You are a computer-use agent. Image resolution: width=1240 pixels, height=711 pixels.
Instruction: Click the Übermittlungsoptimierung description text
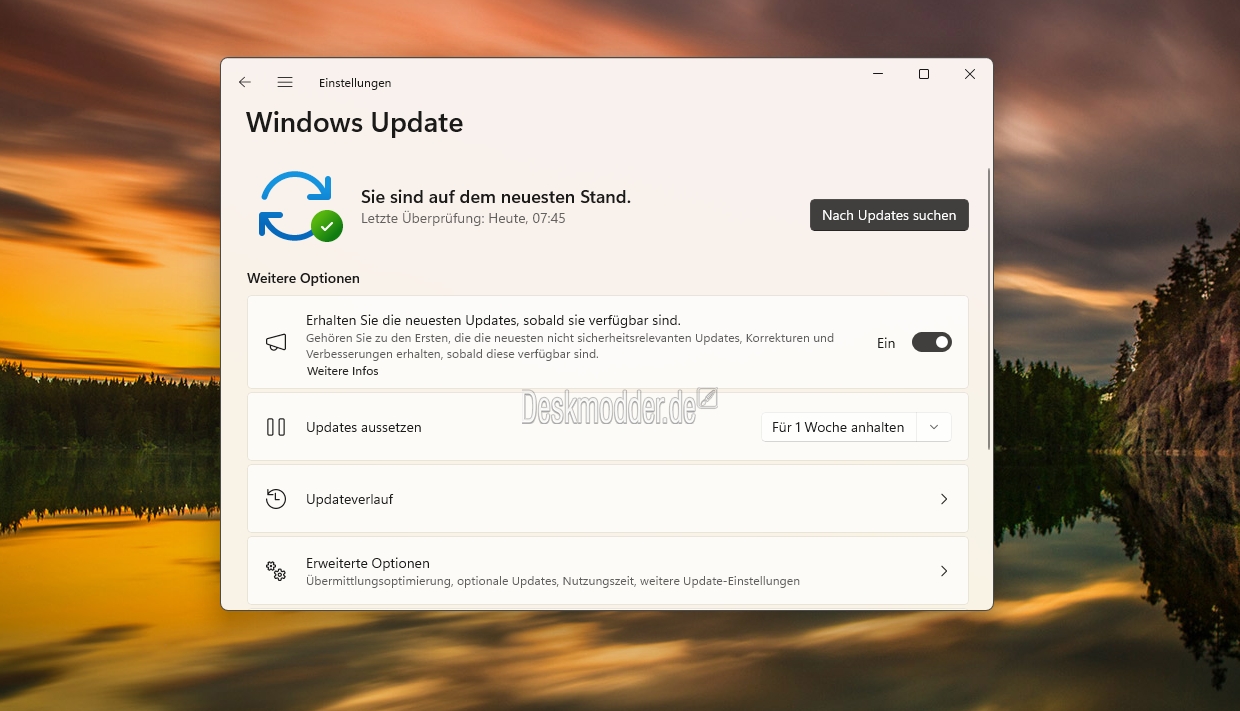(x=553, y=581)
